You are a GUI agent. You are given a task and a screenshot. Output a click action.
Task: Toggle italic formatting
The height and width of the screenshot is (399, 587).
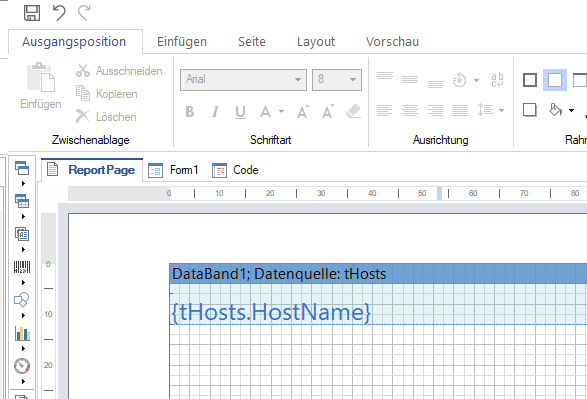tap(215, 112)
